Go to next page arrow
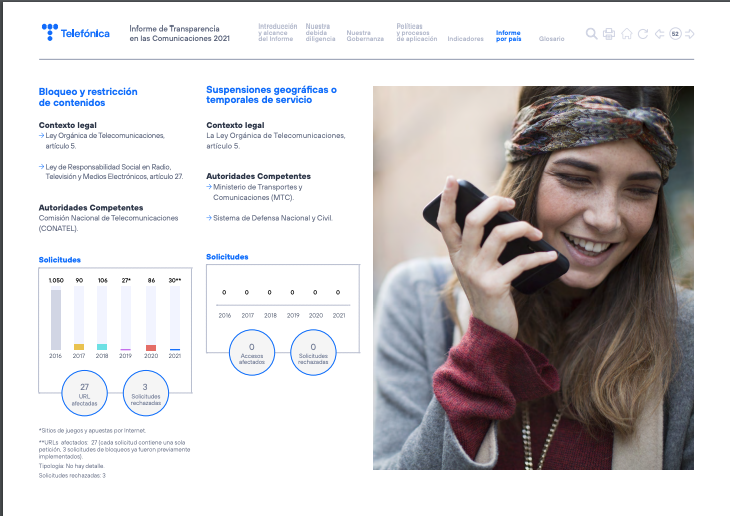 690,34
